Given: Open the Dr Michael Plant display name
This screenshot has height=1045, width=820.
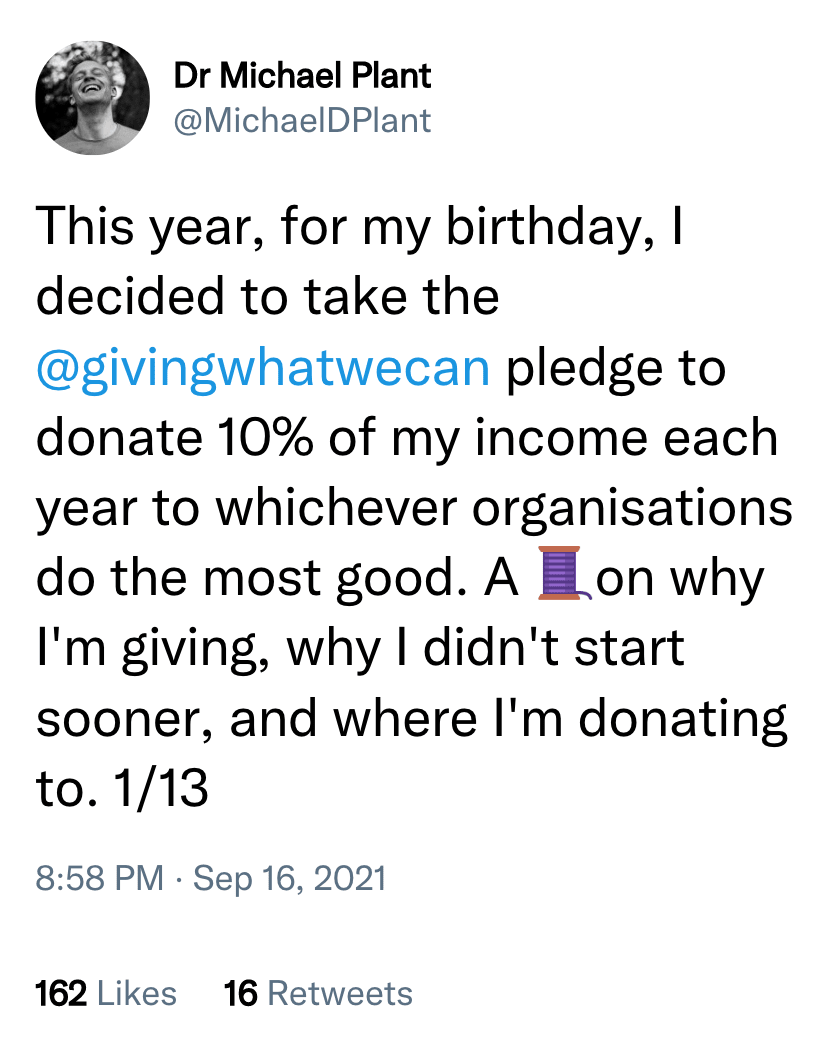Looking at the screenshot, I should 303,75.
